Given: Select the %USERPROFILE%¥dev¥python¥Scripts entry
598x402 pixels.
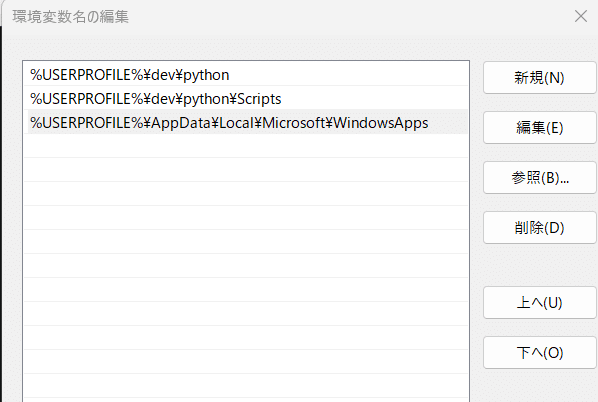Looking at the screenshot, I should click(x=246, y=99).
